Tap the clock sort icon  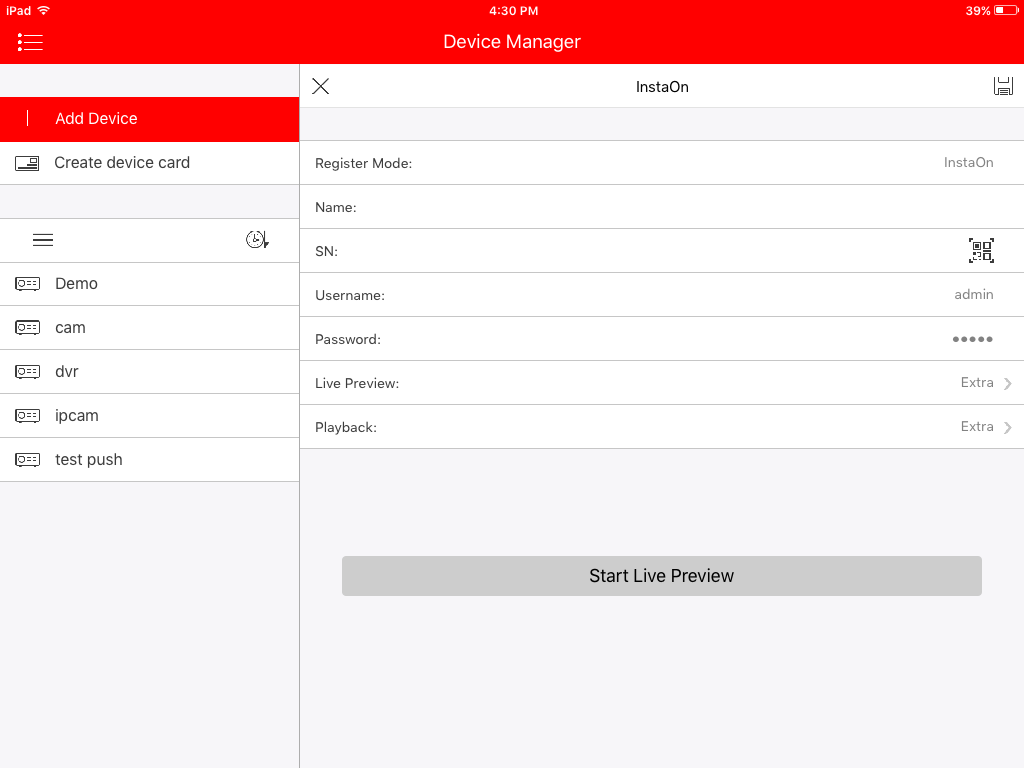[x=257, y=240]
